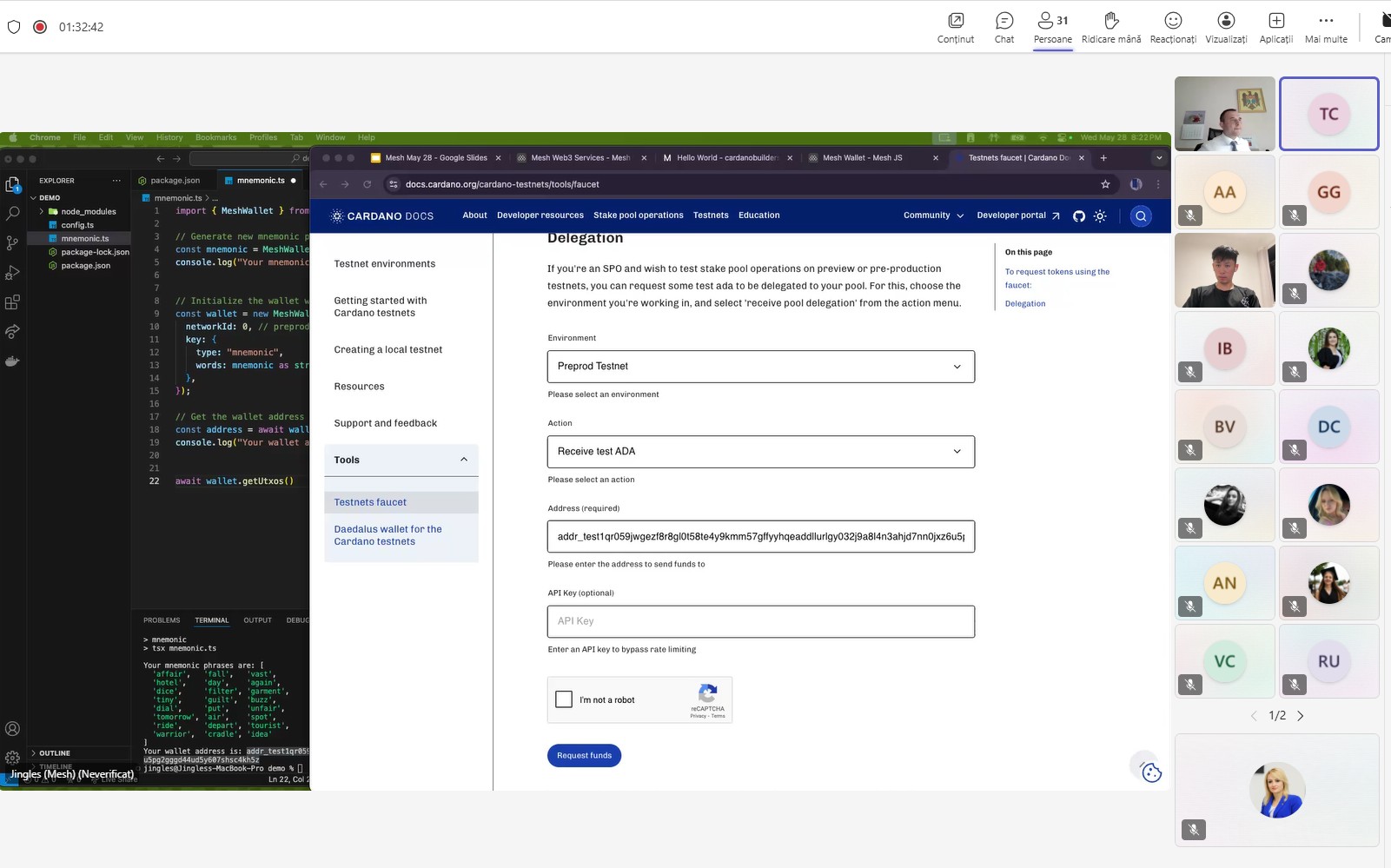This screenshot has height=868, width=1391.
Task: Open Preprod Testnet environment dropdown
Action: point(760,367)
